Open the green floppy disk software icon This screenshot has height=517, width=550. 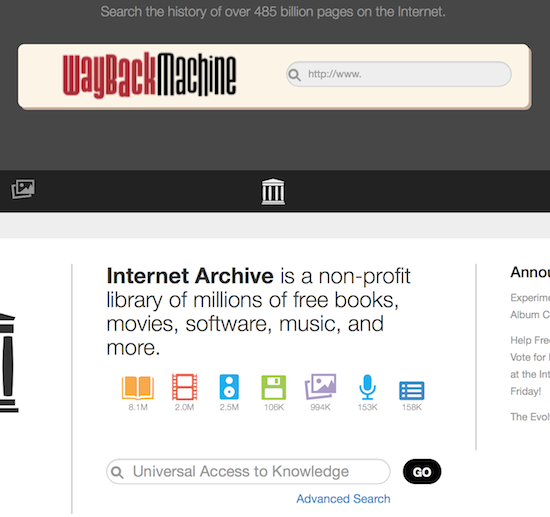pyautogui.click(x=274, y=387)
